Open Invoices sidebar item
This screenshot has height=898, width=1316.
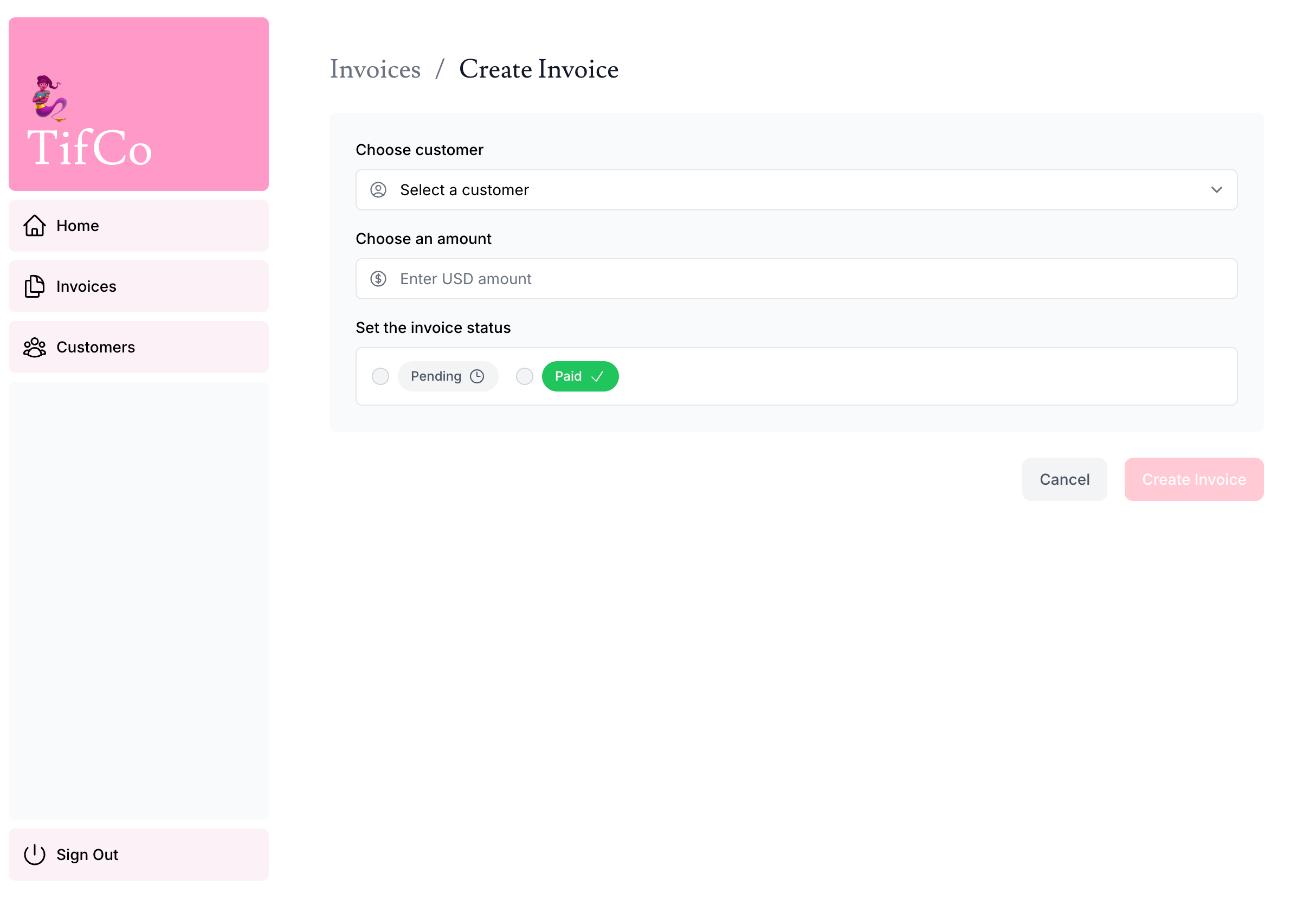139,286
